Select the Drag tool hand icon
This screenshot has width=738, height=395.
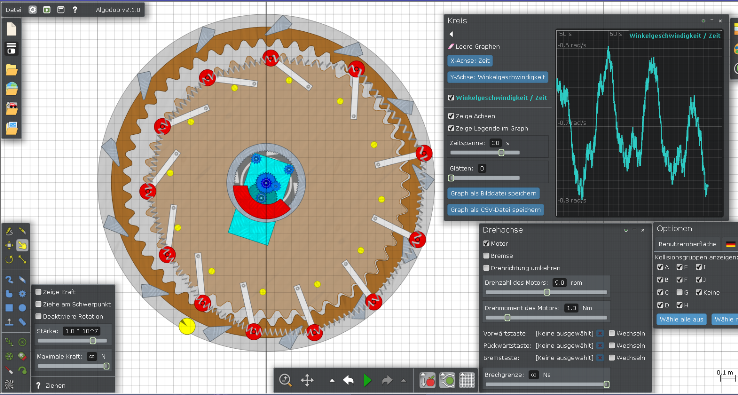click(22, 245)
